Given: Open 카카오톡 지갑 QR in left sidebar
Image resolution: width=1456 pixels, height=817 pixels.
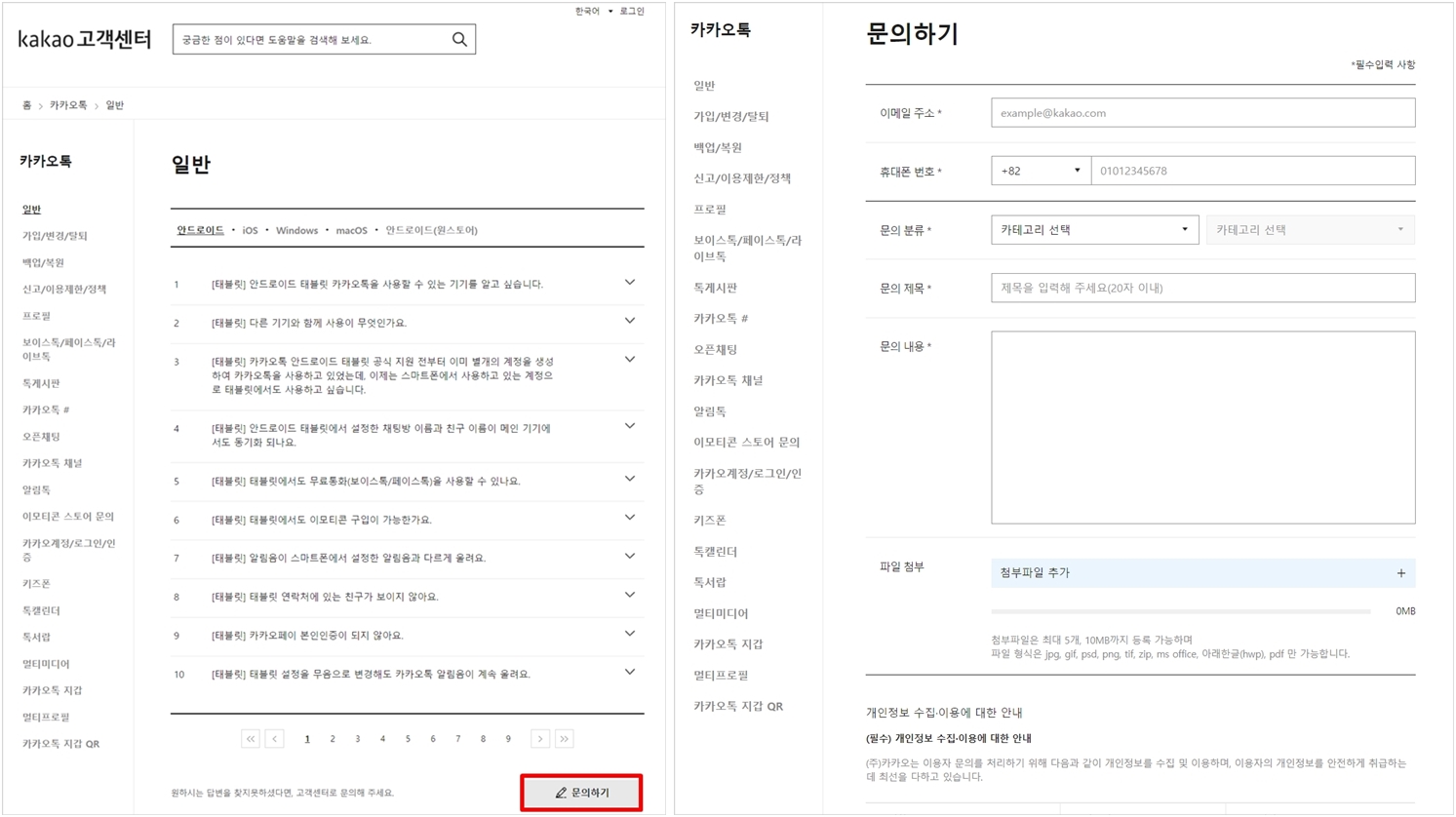Looking at the screenshot, I should (x=60, y=744).
